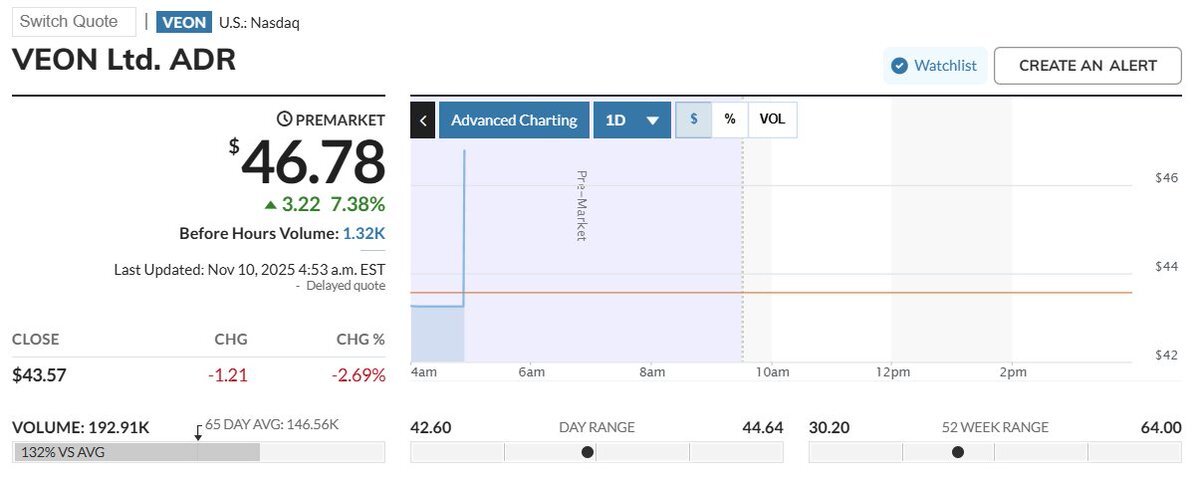Click the VEON ticker symbol badge
The height and width of the screenshot is (479, 1200).
[x=183, y=22]
